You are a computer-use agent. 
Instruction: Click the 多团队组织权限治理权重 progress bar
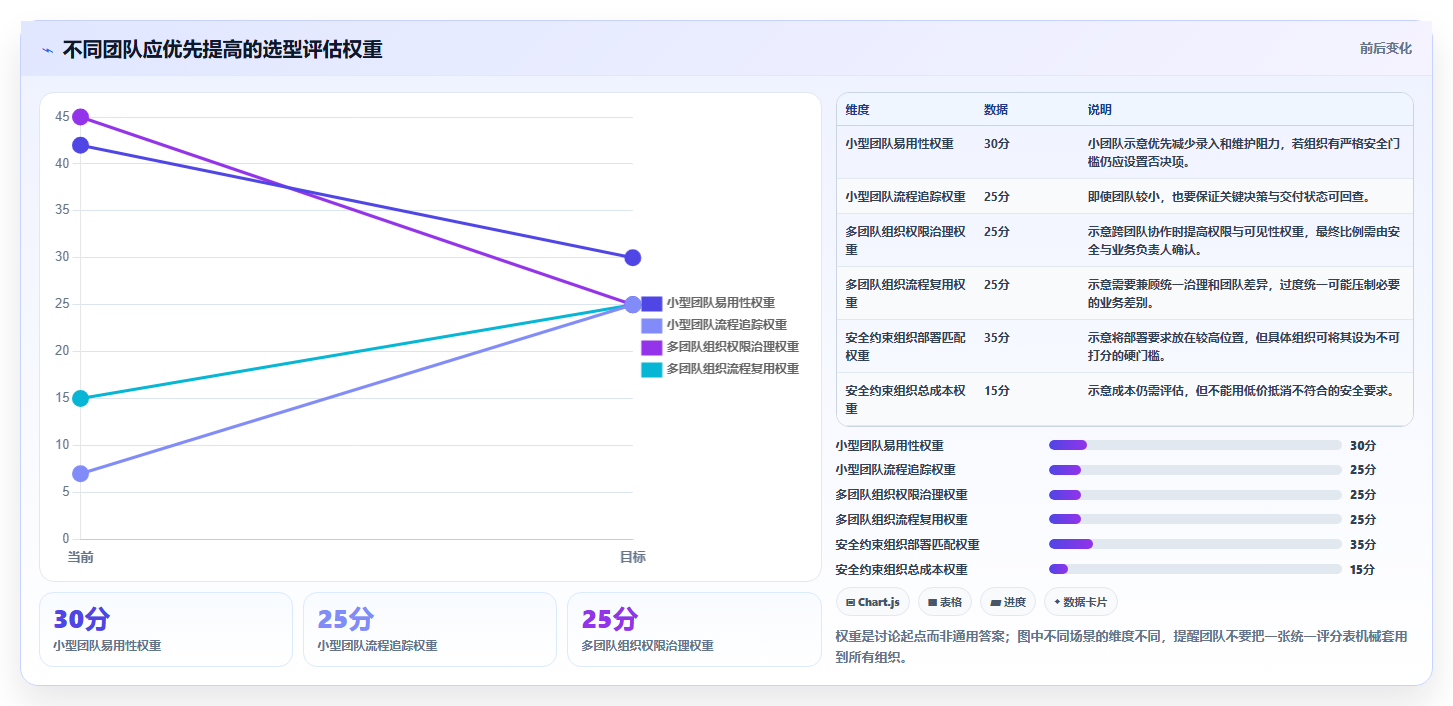click(x=1195, y=494)
